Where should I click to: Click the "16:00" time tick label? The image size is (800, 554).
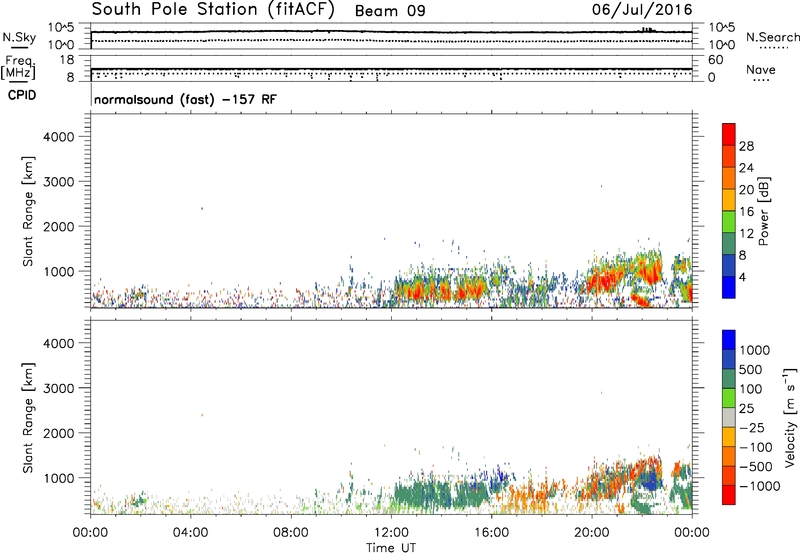click(x=491, y=533)
